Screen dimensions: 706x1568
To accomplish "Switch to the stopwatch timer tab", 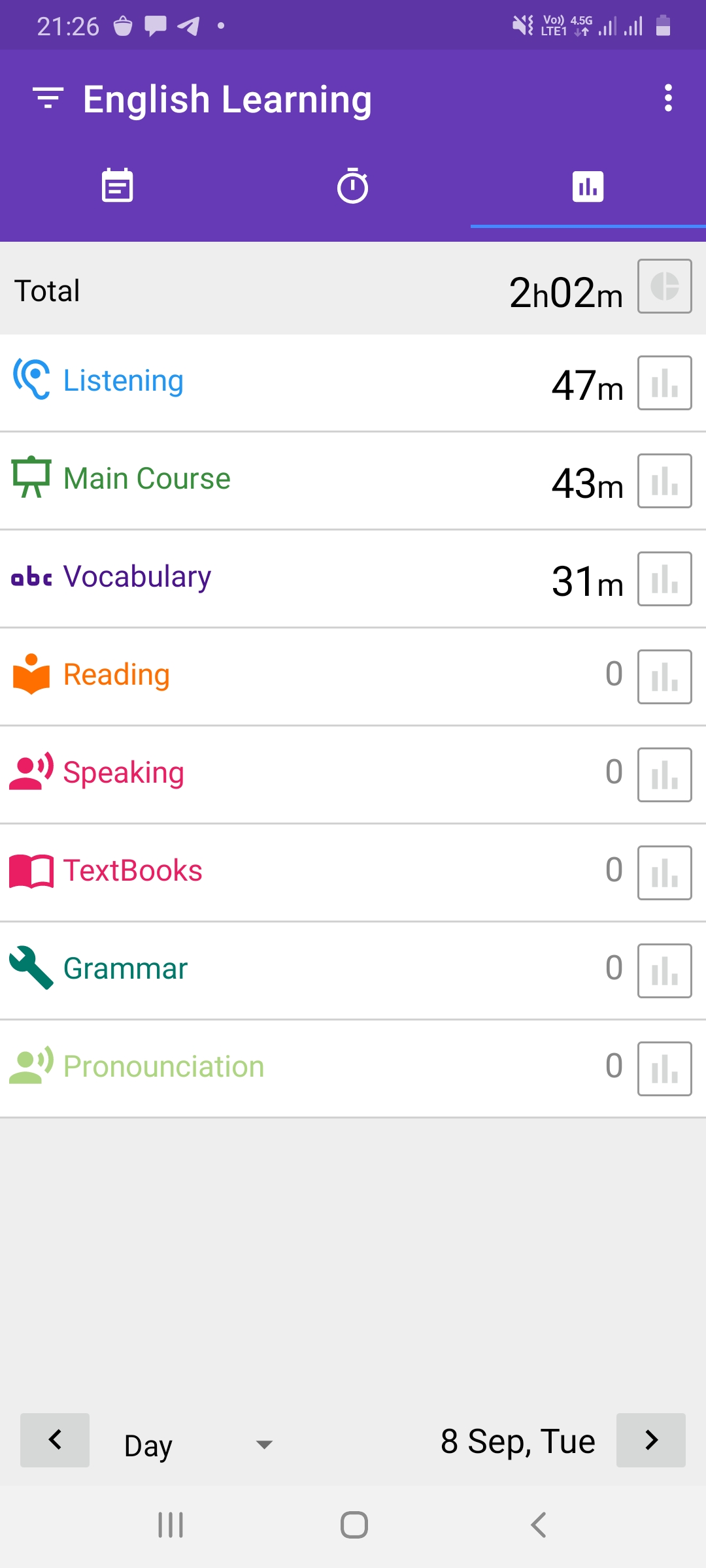I will [x=353, y=186].
